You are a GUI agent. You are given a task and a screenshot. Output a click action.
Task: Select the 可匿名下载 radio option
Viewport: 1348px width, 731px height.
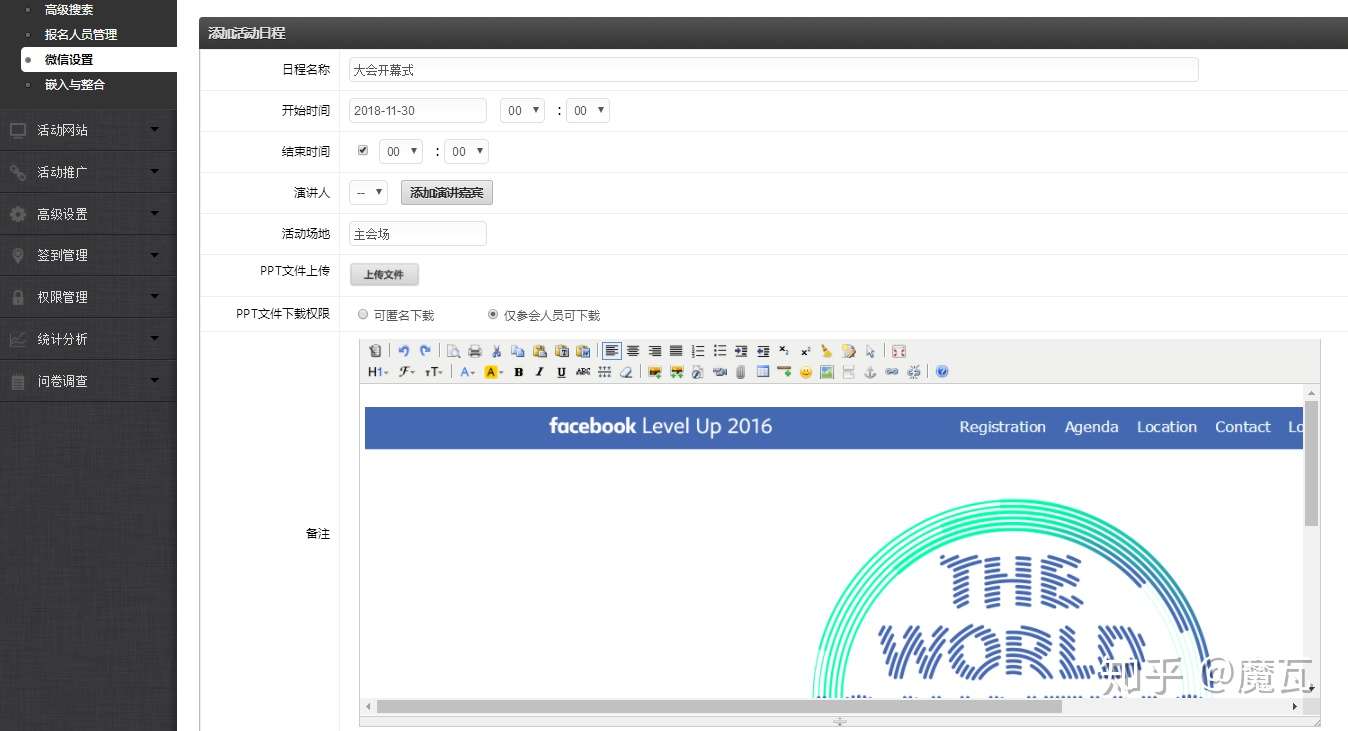363,314
